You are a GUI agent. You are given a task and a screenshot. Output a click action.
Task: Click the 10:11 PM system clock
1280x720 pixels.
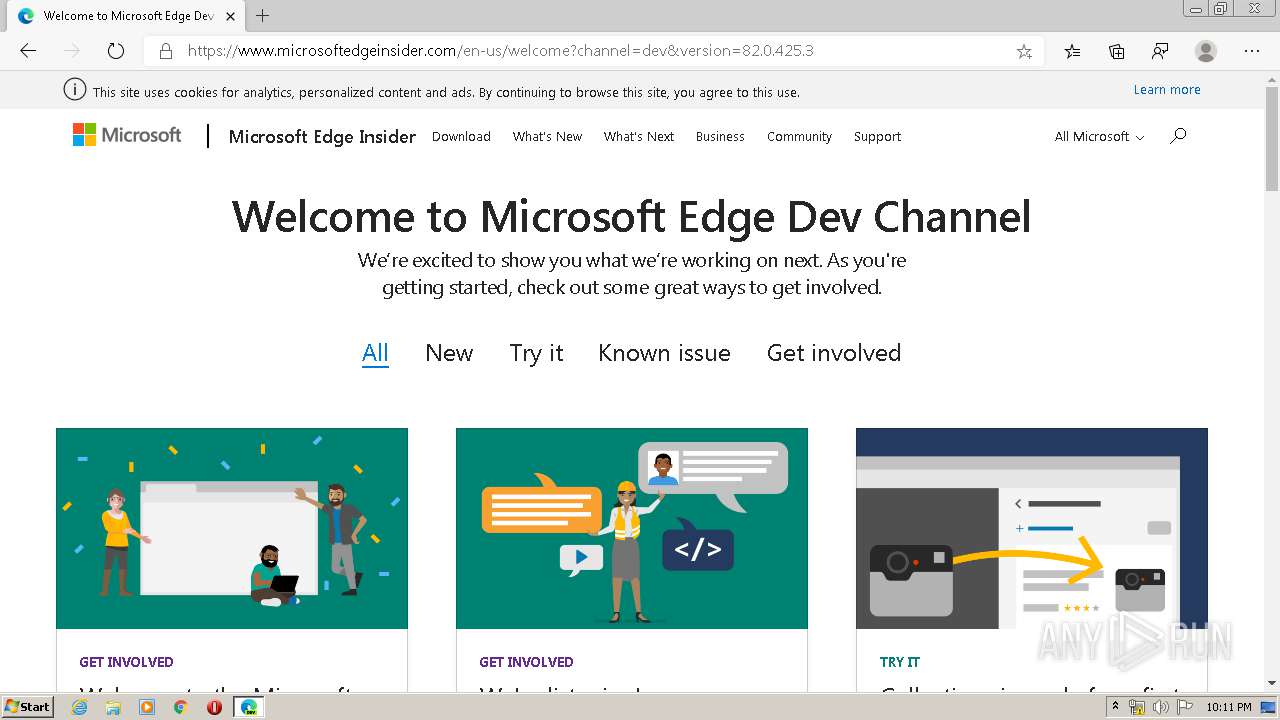click(x=1229, y=707)
